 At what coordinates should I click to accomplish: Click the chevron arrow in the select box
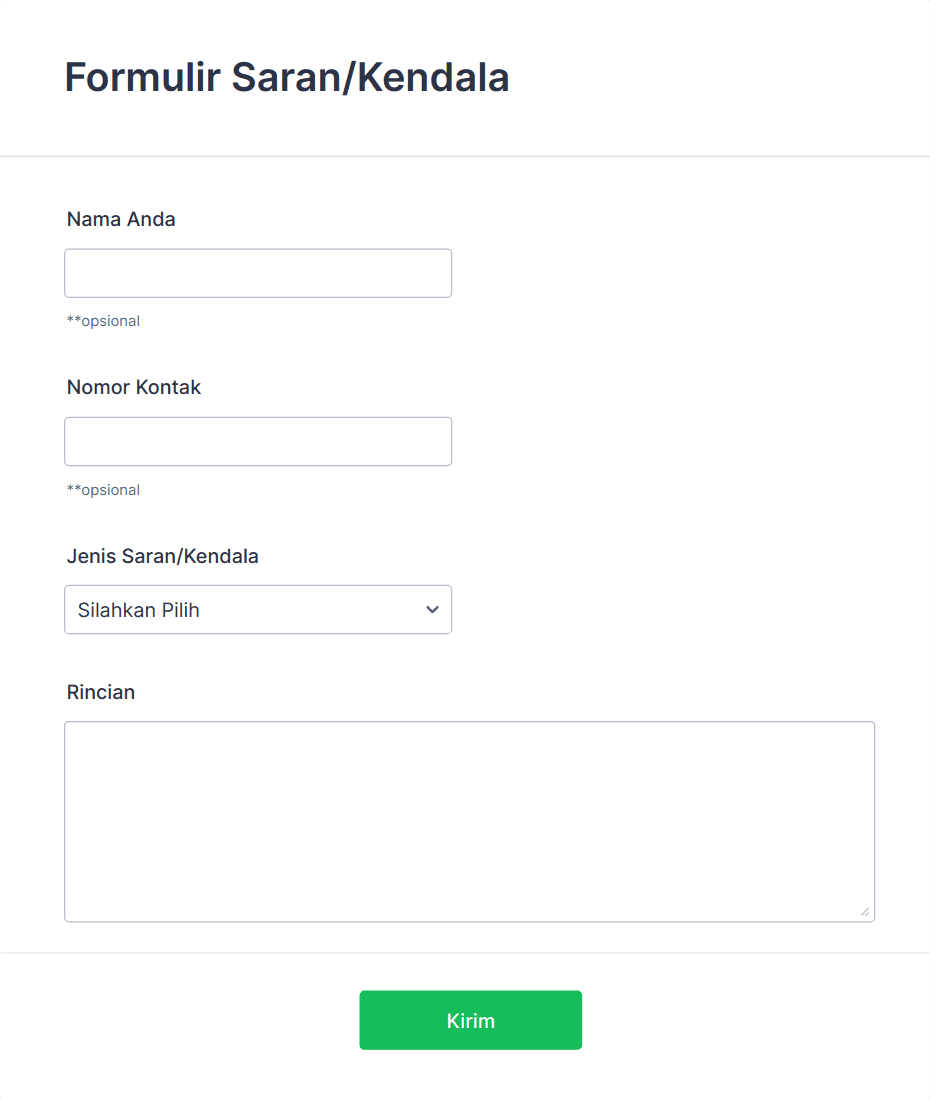[432, 609]
